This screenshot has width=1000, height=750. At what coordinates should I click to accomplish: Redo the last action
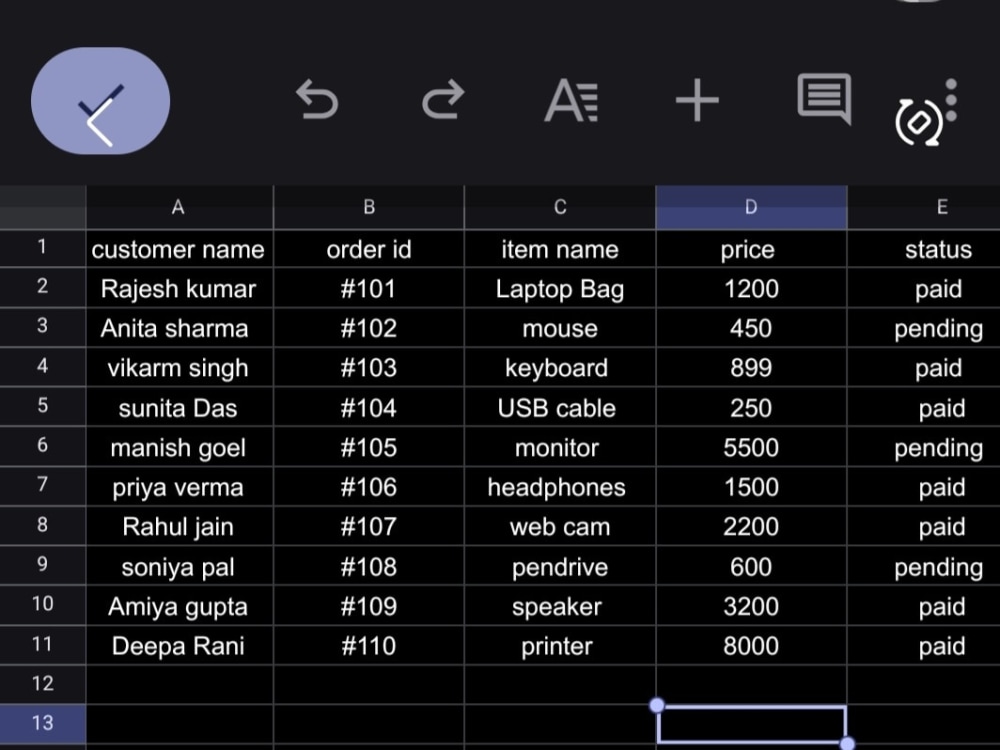[x=443, y=100]
